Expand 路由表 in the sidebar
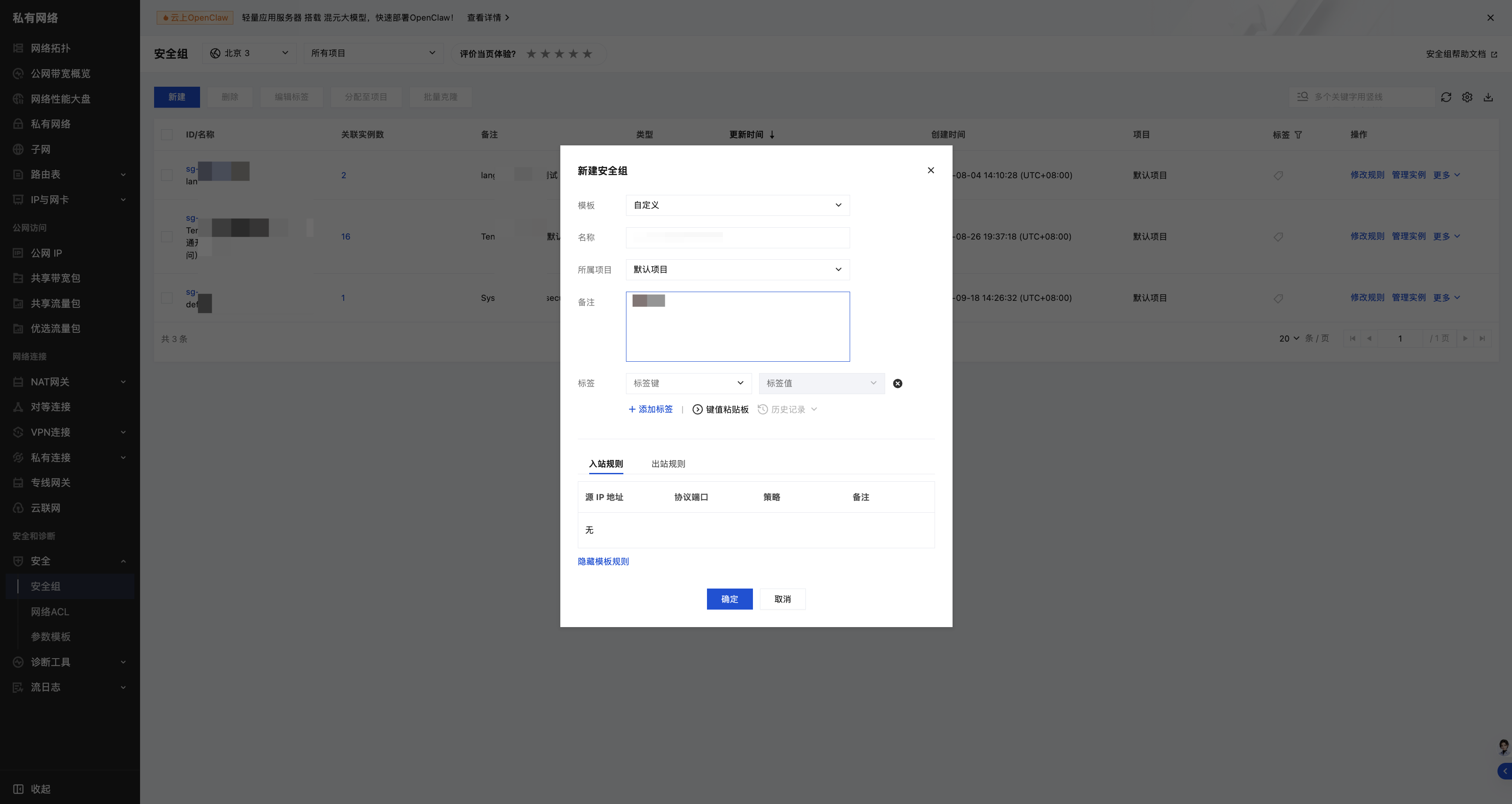This screenshot has height=804, width=1512. [70, 174]
